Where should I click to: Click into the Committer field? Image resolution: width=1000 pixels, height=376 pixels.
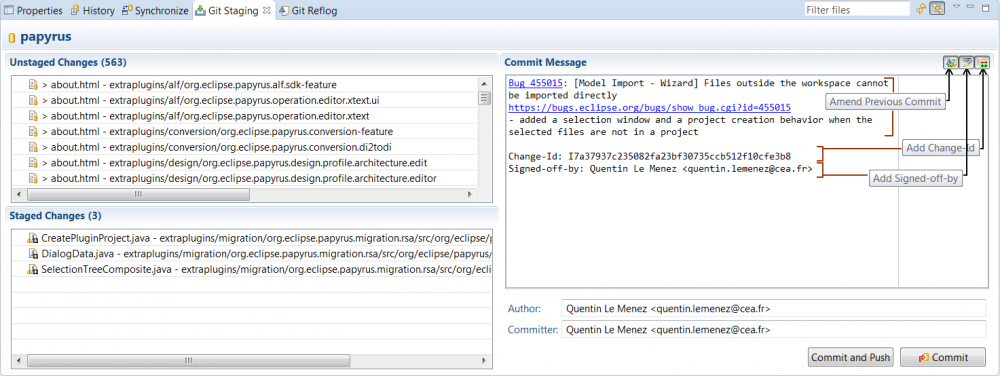point(774,329)
